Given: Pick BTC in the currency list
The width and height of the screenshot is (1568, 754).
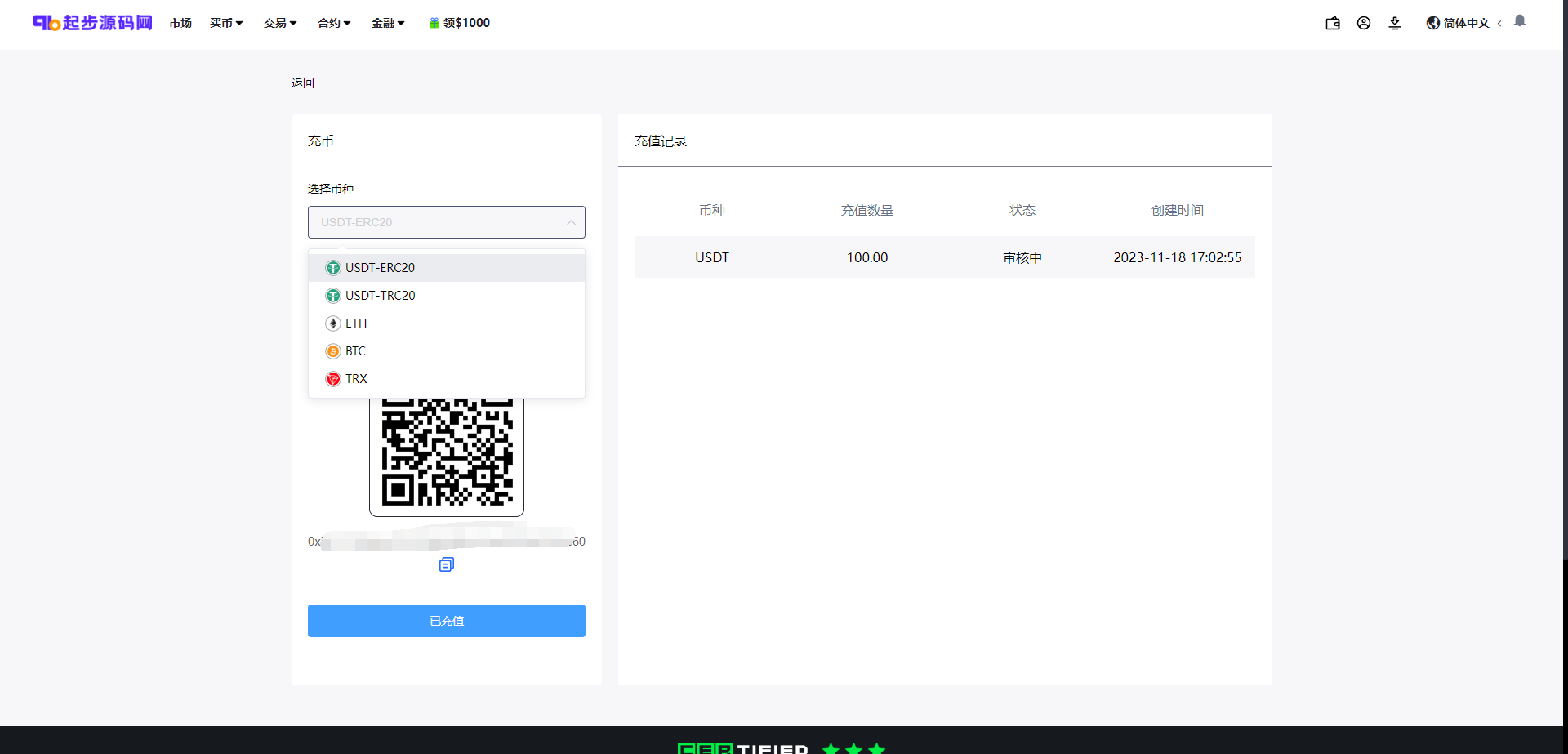Looking at the screenshot, I should click(x=355, y=351).
